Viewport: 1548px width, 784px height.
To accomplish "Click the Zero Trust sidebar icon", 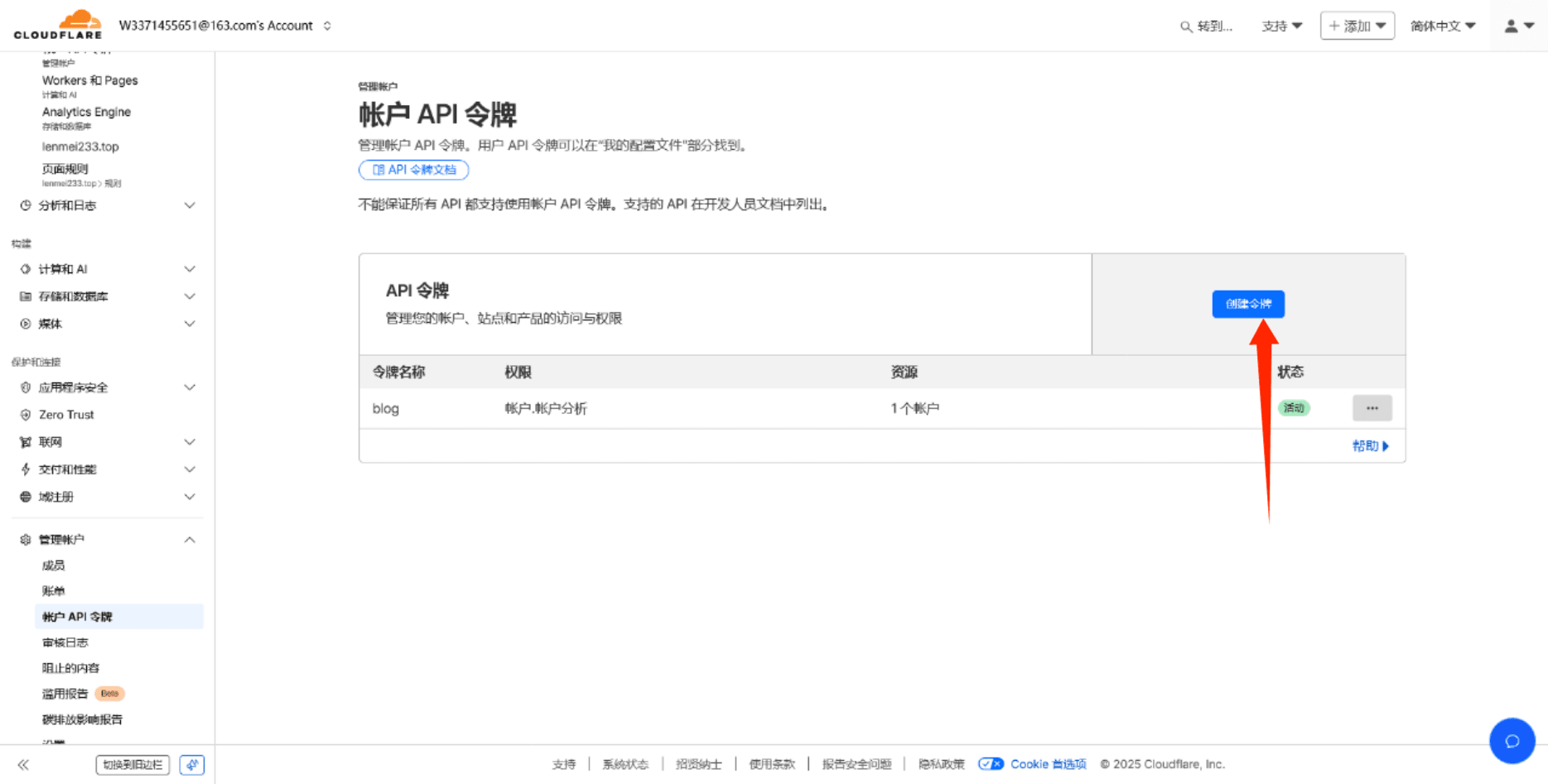I will [26, 414].
